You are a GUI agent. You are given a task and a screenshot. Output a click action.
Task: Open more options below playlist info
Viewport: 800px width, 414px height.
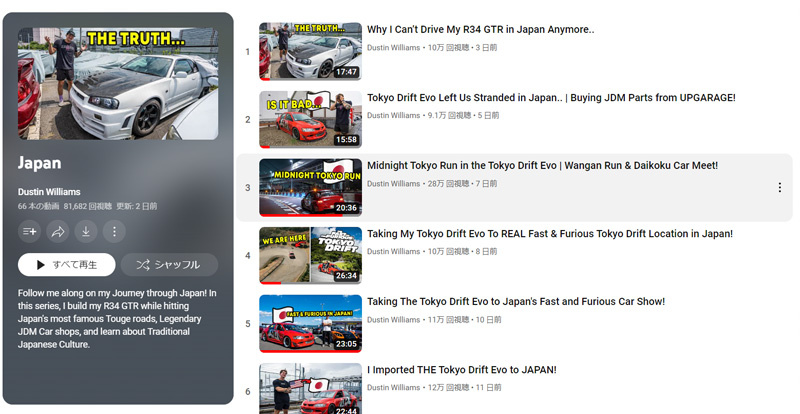click(x=114, y=232)
